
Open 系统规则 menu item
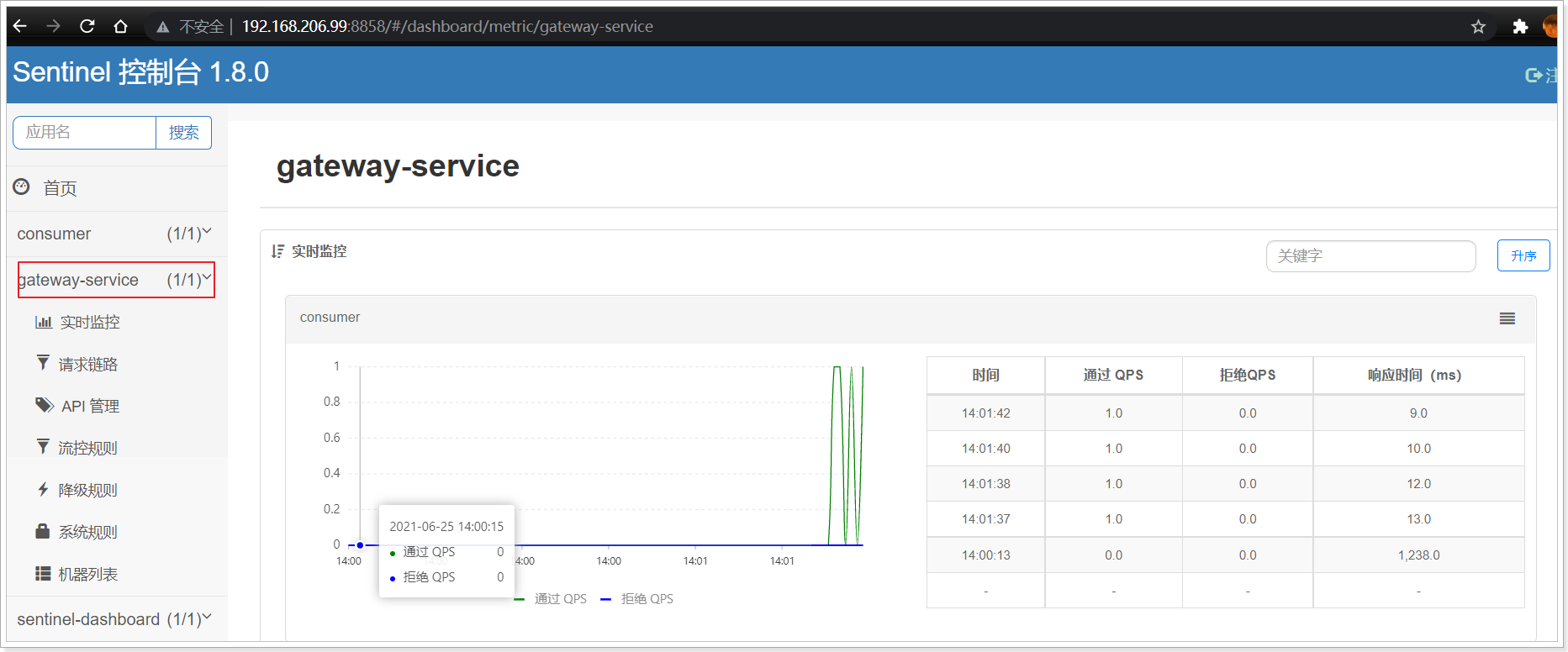(88, 532)
